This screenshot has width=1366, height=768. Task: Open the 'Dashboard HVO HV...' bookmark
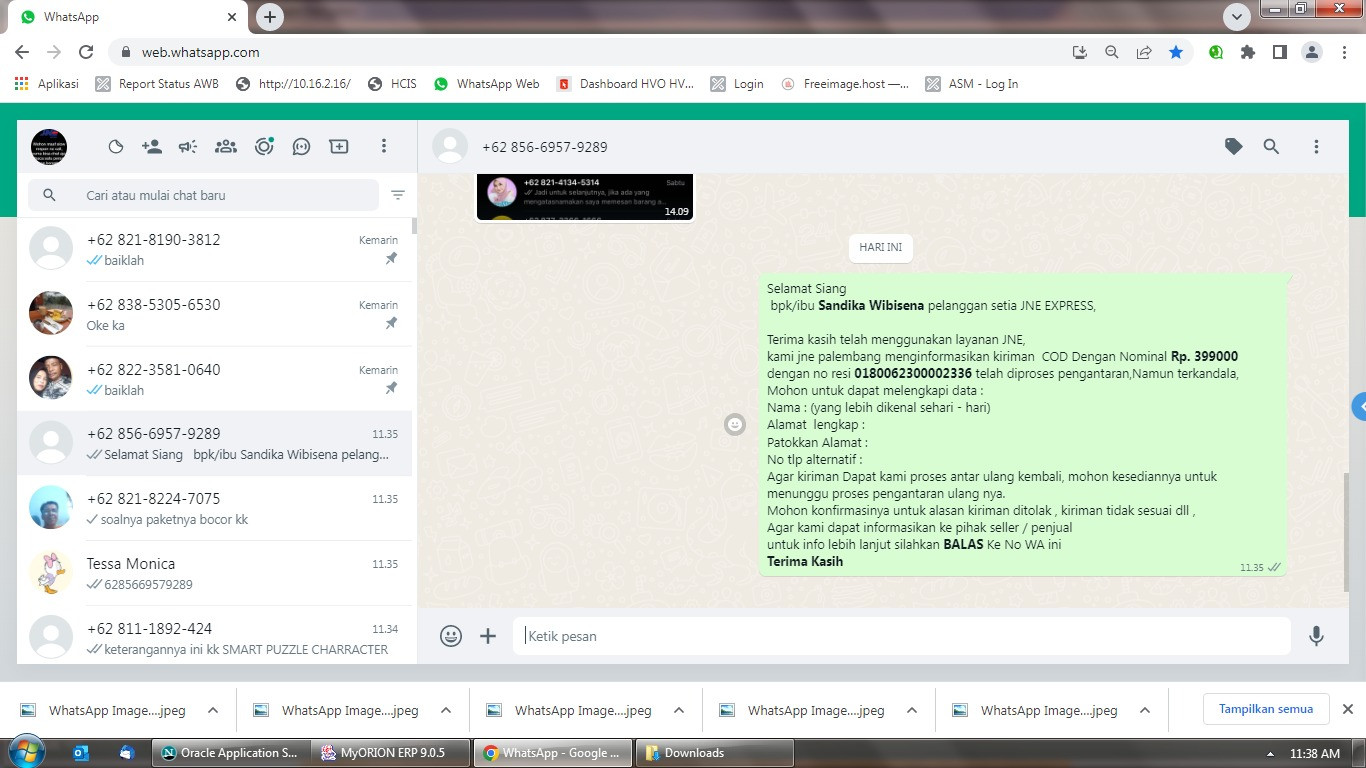626,84
